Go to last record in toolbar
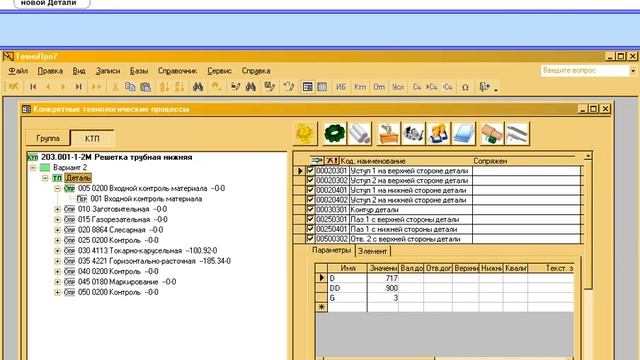Screen dimensions: 640x360 pos(78,87)
